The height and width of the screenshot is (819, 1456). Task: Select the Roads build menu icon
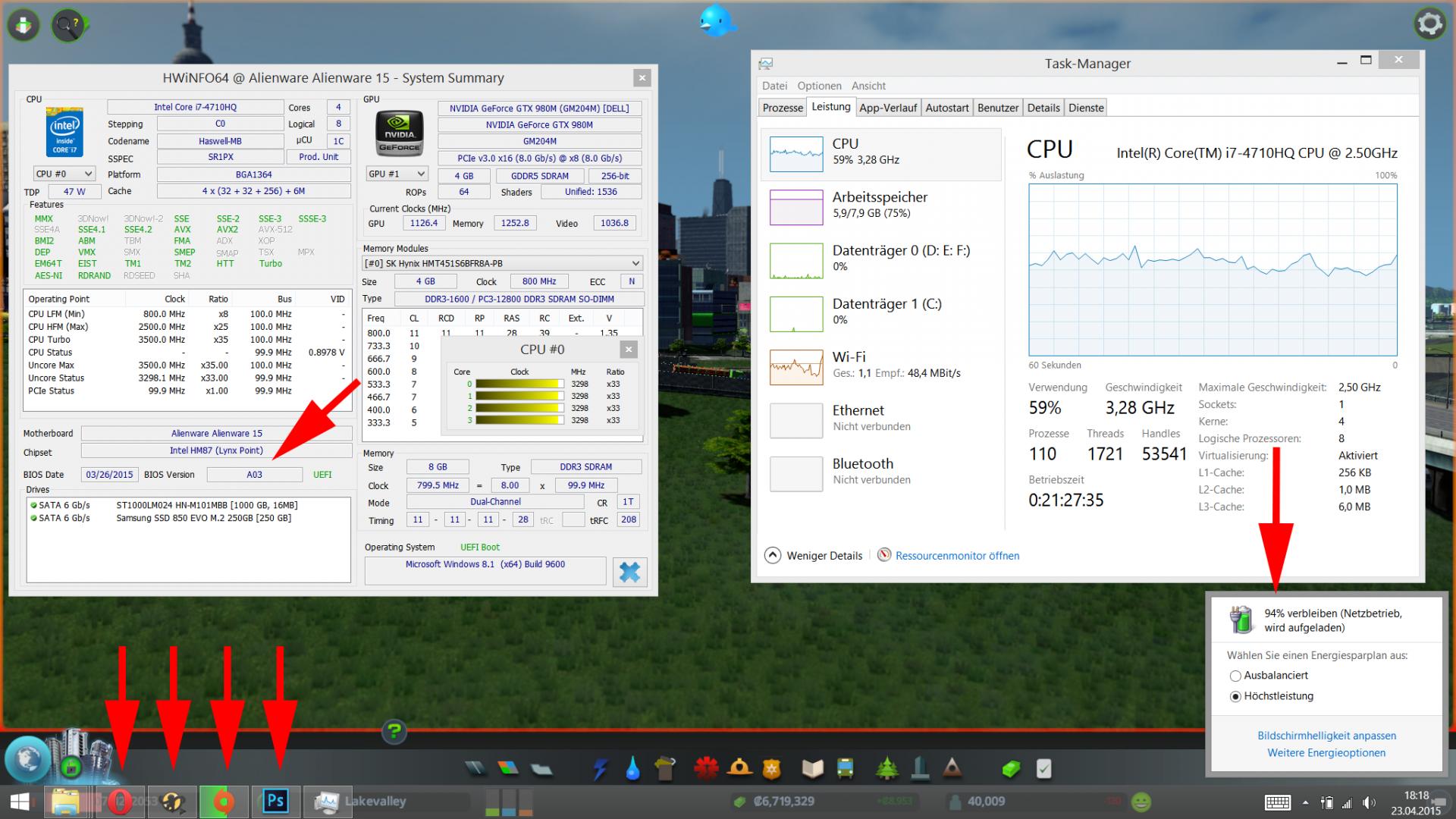[476, 769]
